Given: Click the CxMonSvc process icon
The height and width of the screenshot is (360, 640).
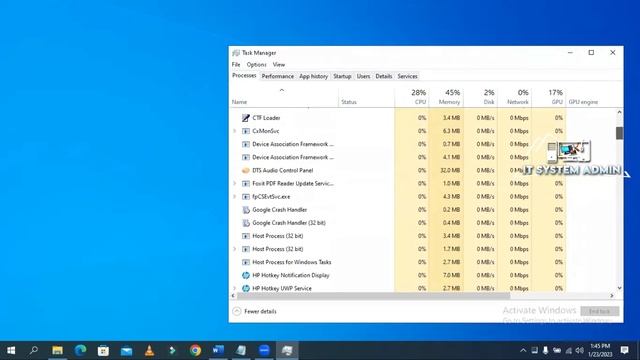Looking at the screenshot, I should click(246, 131).
